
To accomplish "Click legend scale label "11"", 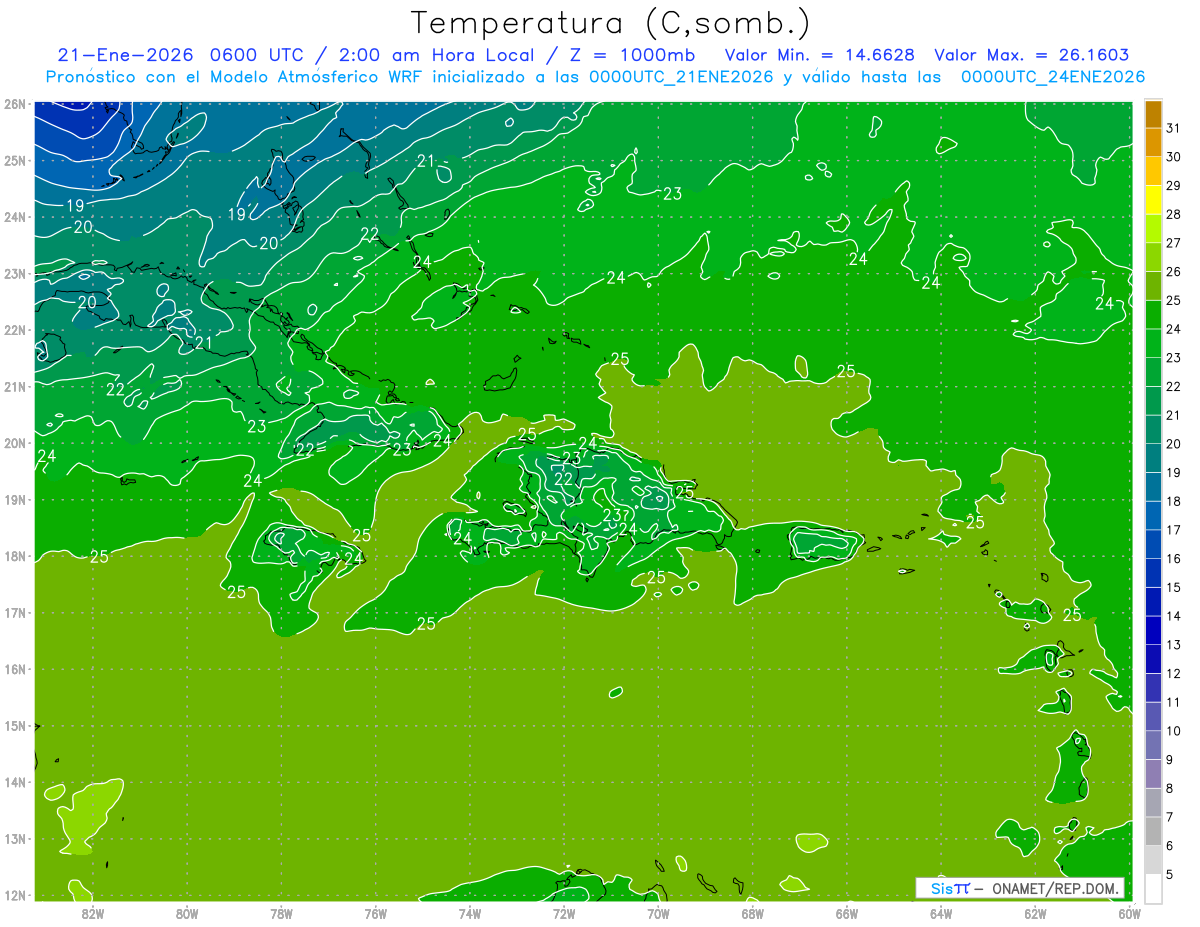I will (1173, 703).
